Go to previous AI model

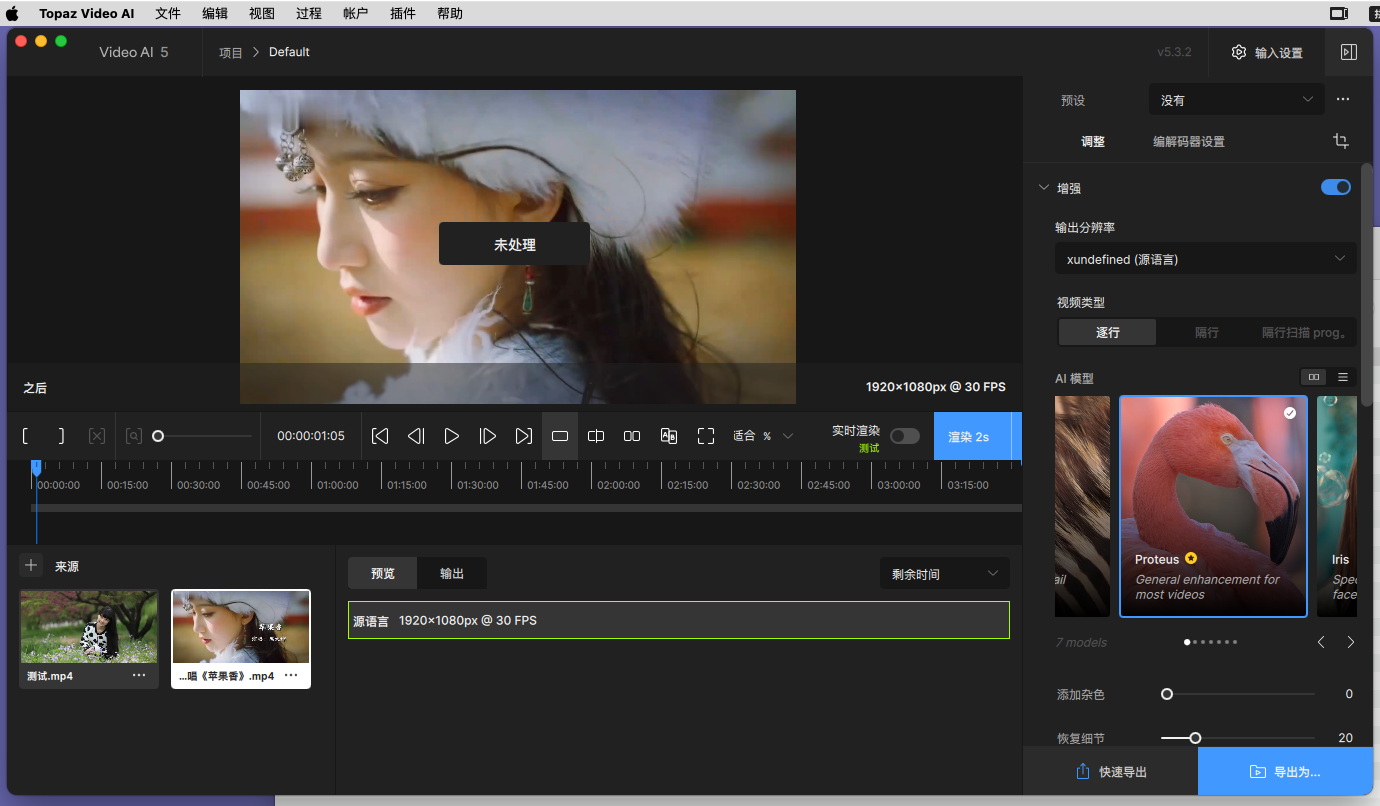click(x=1321, y=642)
